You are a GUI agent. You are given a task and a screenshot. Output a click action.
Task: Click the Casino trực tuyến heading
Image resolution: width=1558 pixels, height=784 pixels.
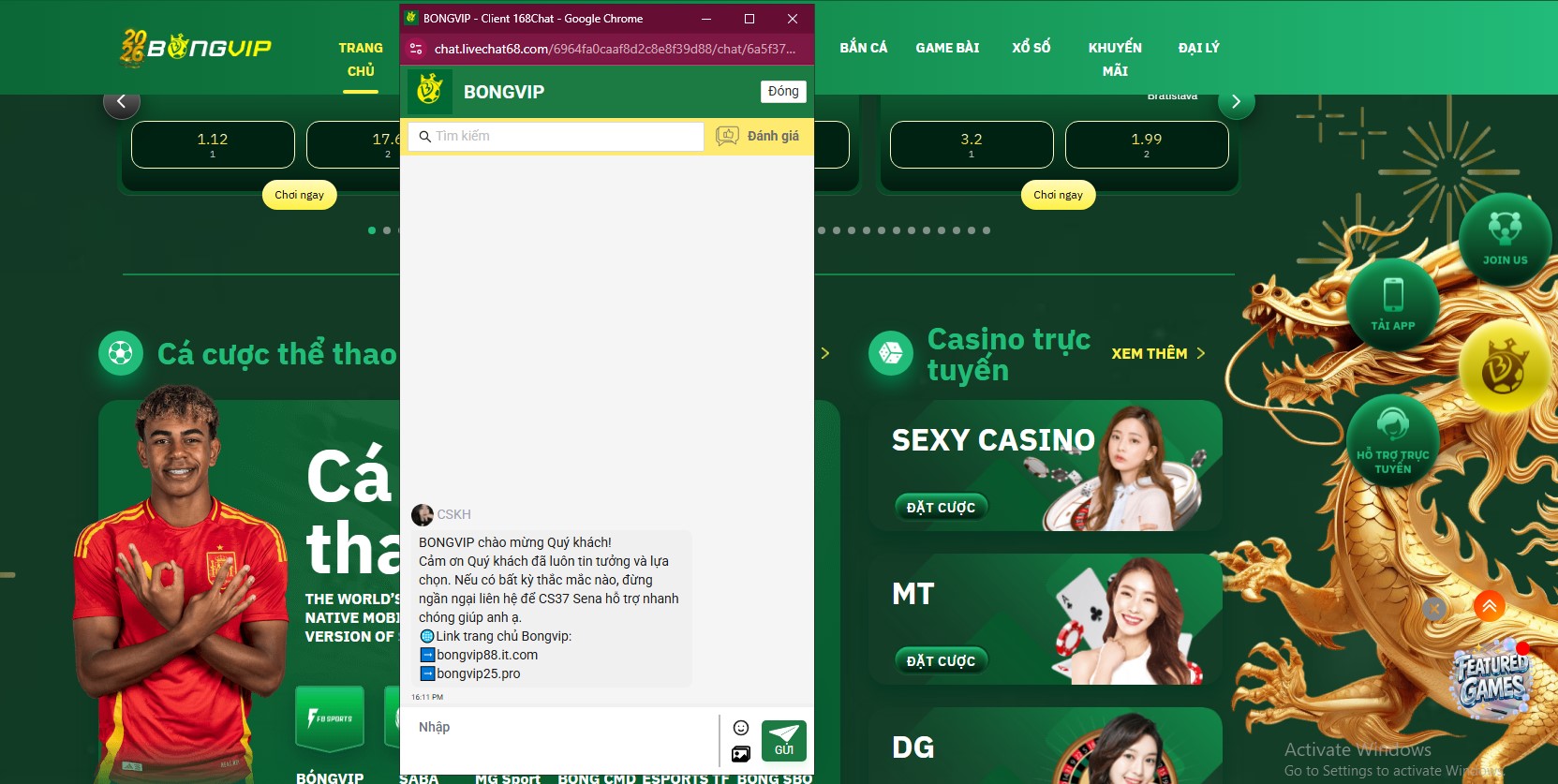coord(1009,354)
